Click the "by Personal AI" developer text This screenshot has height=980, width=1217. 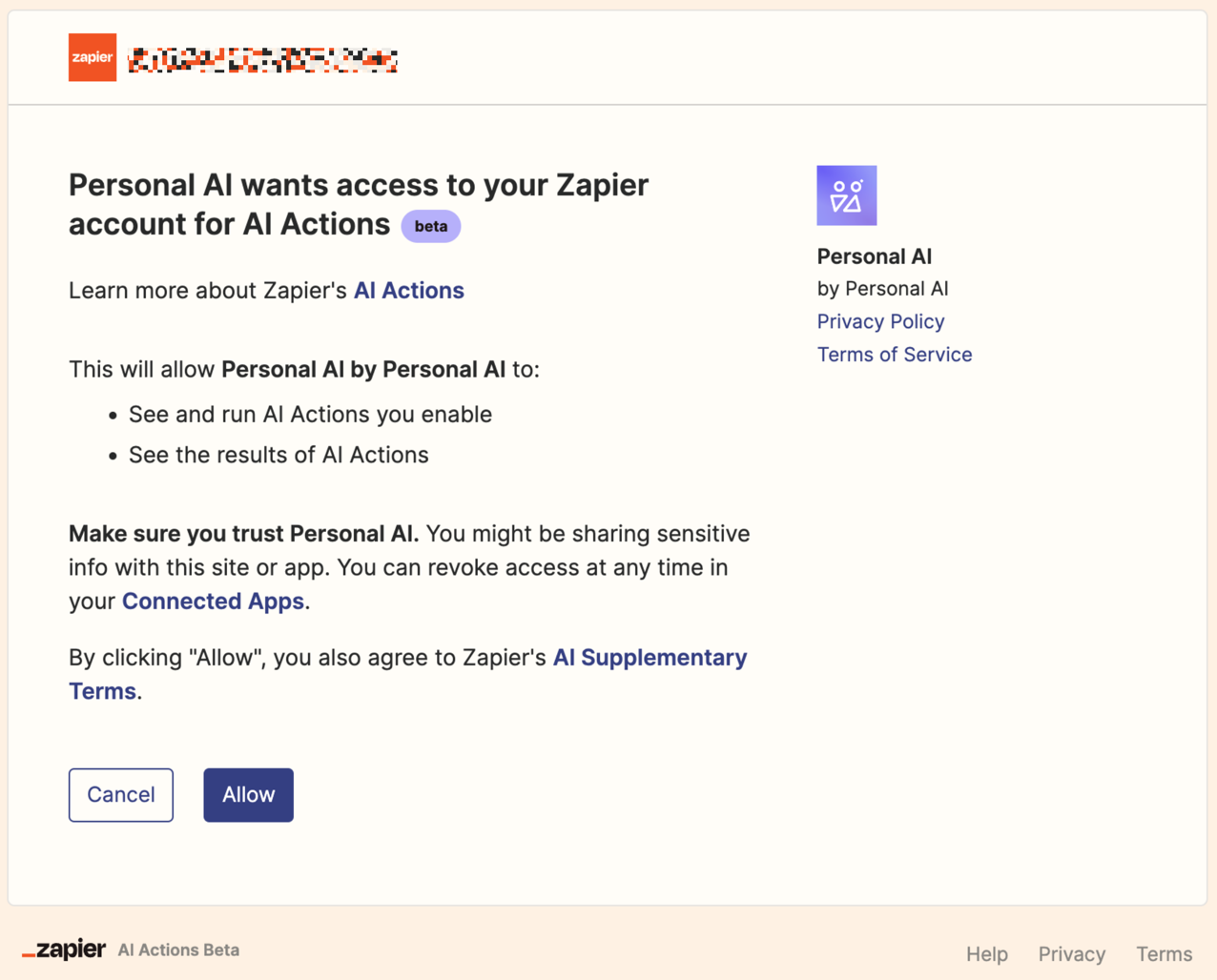click(882, 289)
